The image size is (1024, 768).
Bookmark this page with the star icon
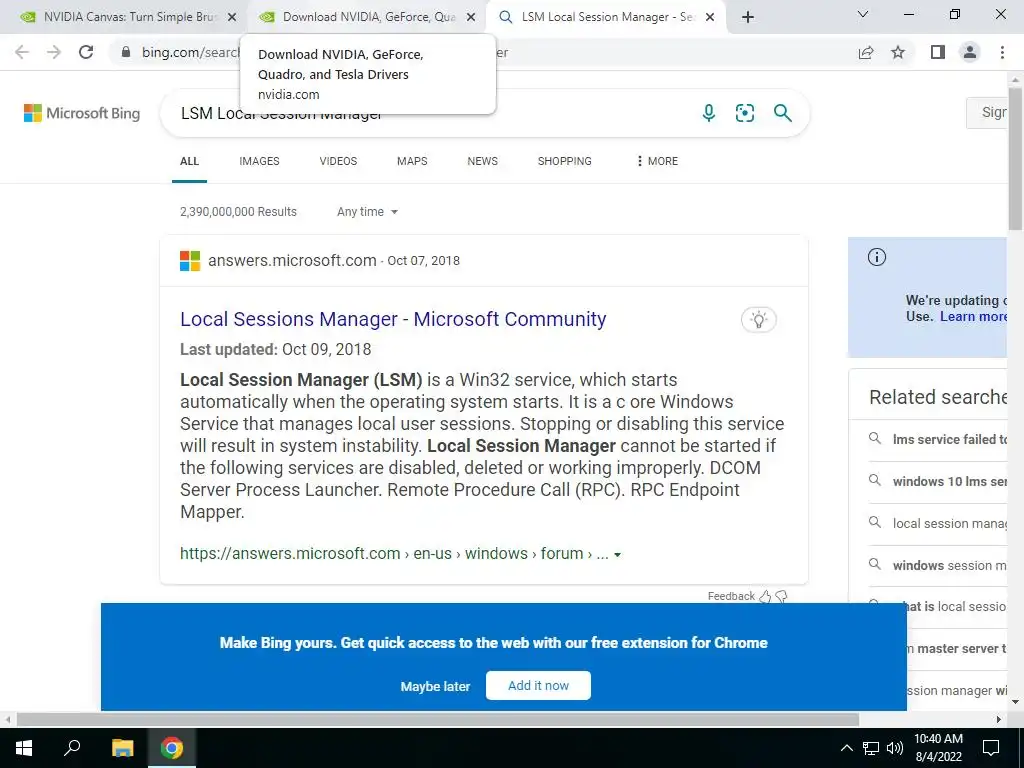898,52
